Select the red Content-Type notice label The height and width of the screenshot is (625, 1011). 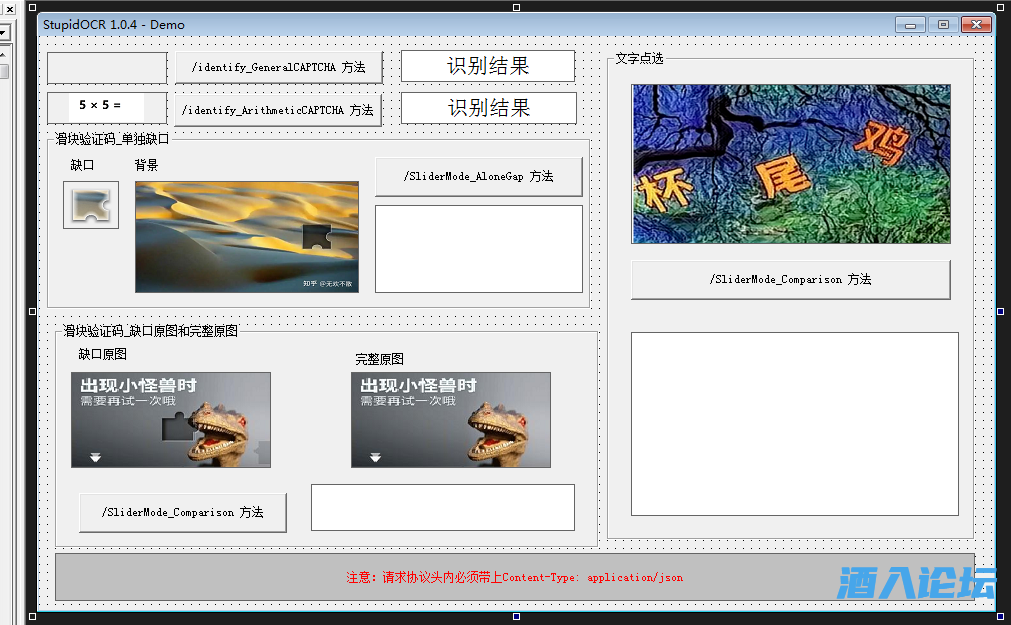pos(514,577)
